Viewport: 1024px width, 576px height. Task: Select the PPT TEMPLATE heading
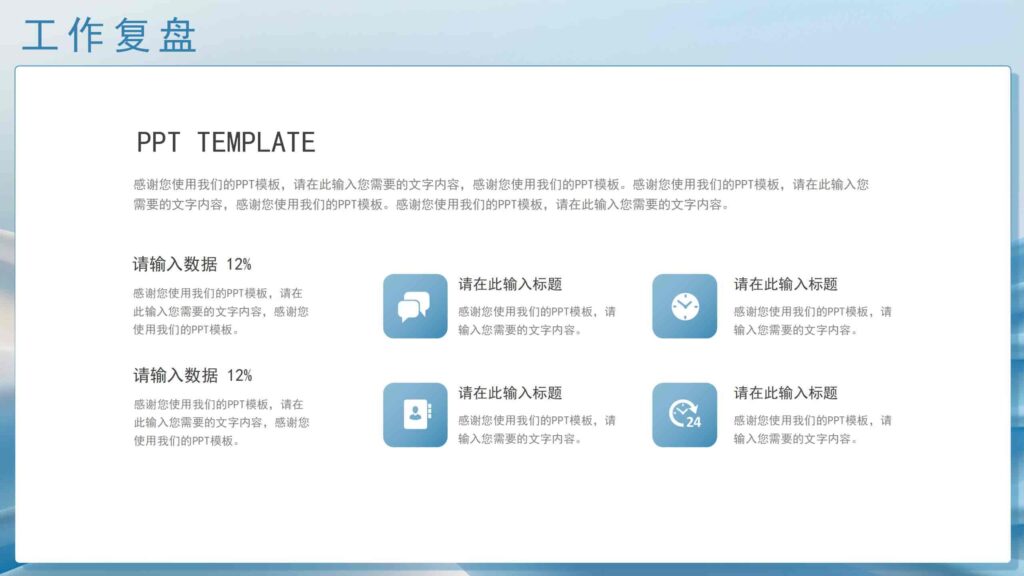226,143
